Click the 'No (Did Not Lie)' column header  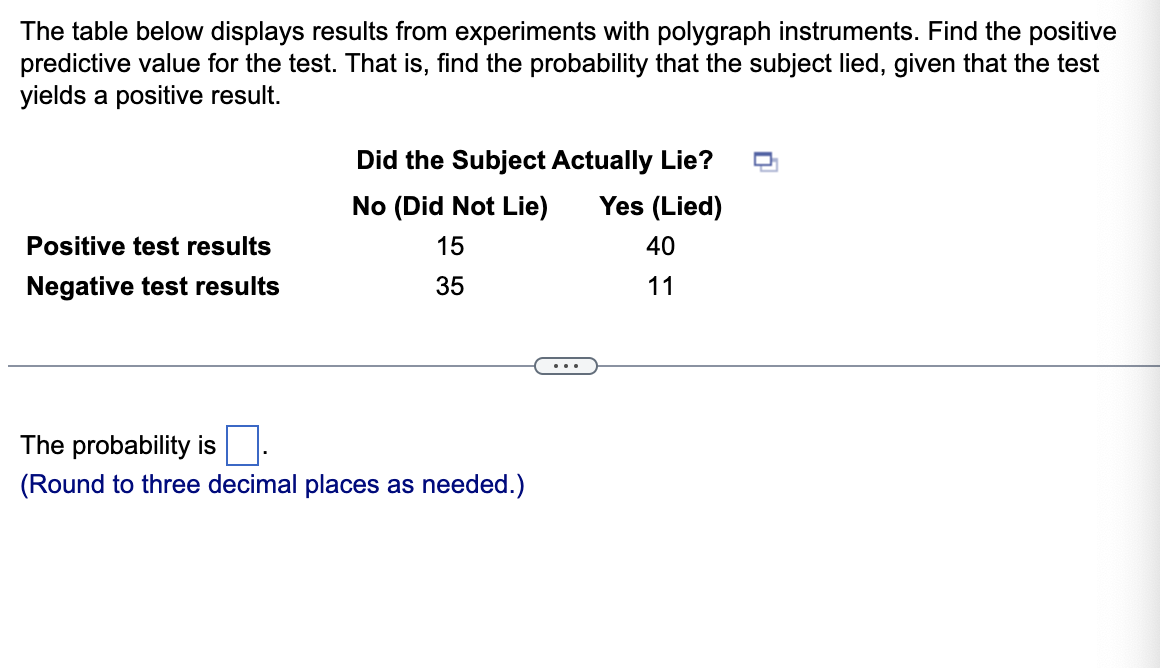(x=448, y=206)
